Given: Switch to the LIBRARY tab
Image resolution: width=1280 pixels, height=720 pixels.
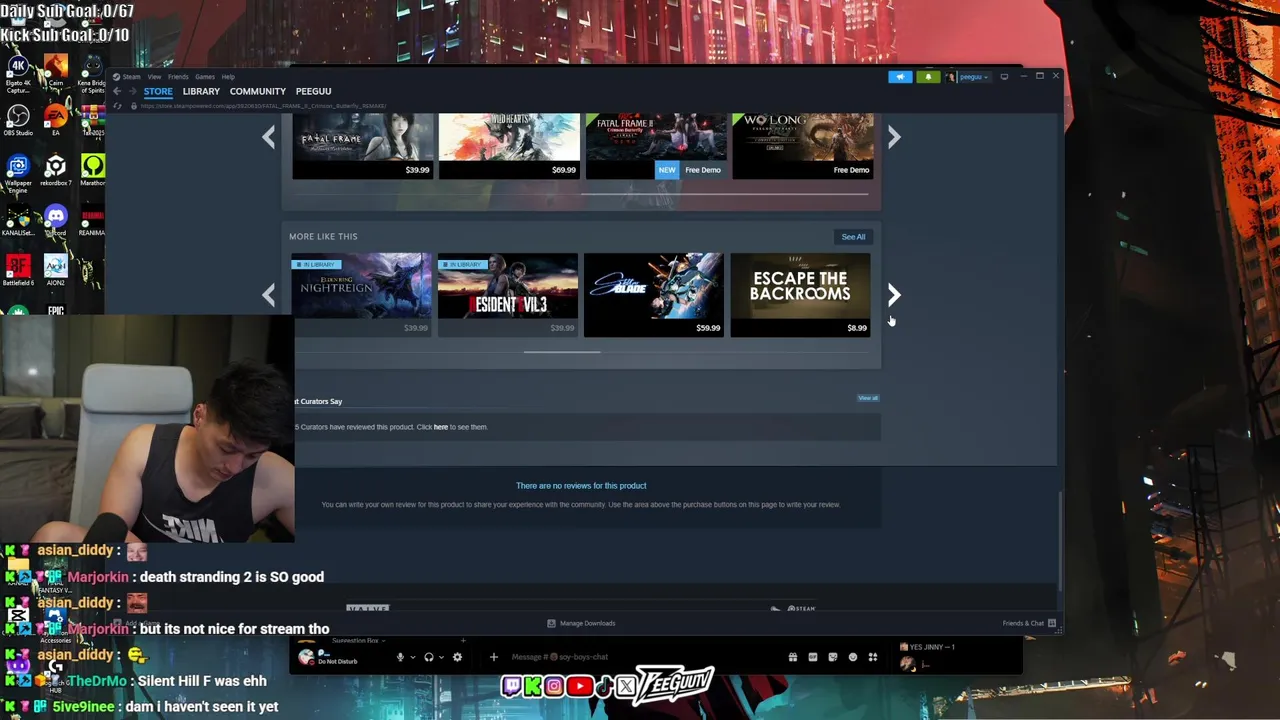Looking at the screenshot, I should tap(201, 91).
